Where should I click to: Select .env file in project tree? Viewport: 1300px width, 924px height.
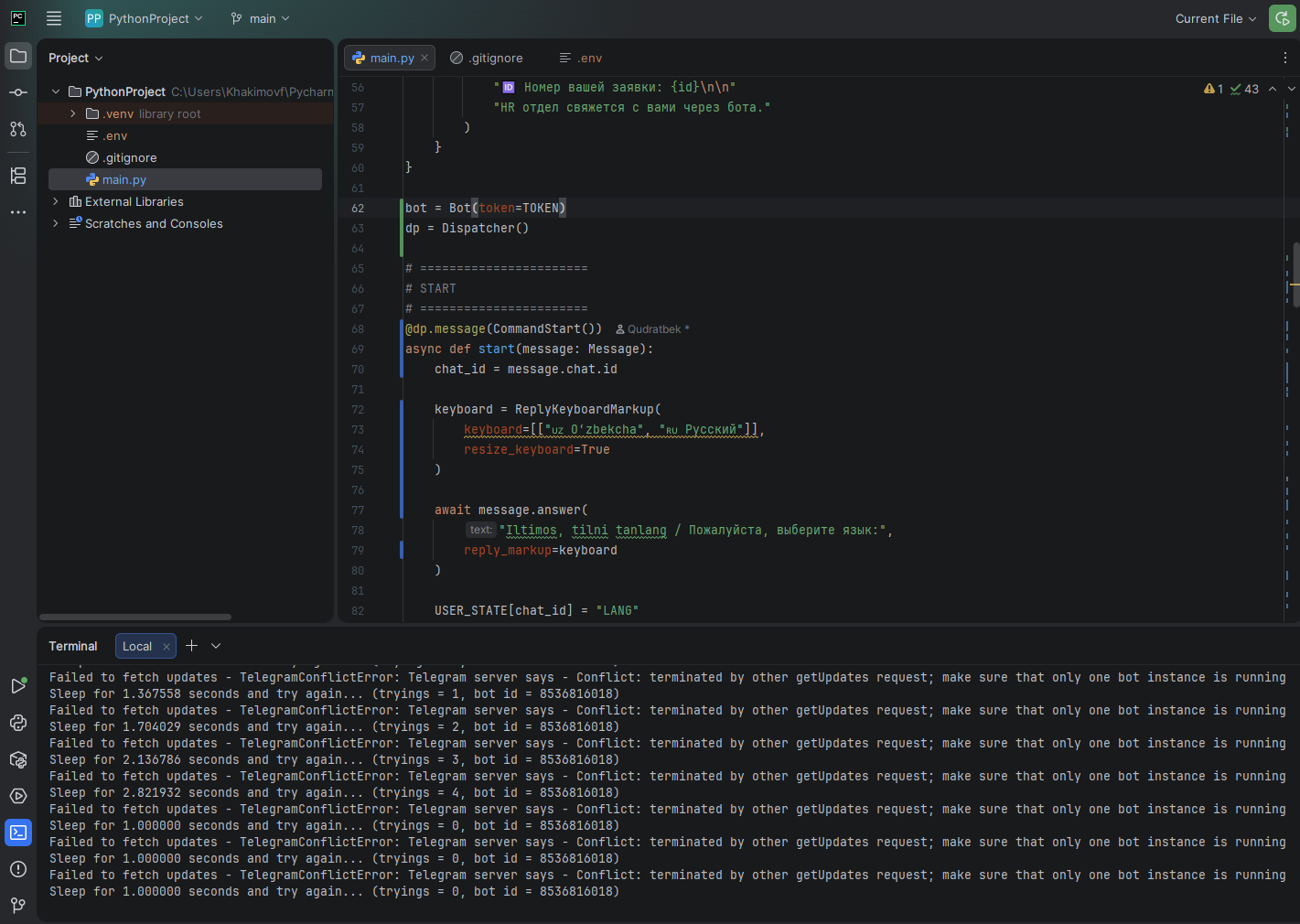click(114, 135)
